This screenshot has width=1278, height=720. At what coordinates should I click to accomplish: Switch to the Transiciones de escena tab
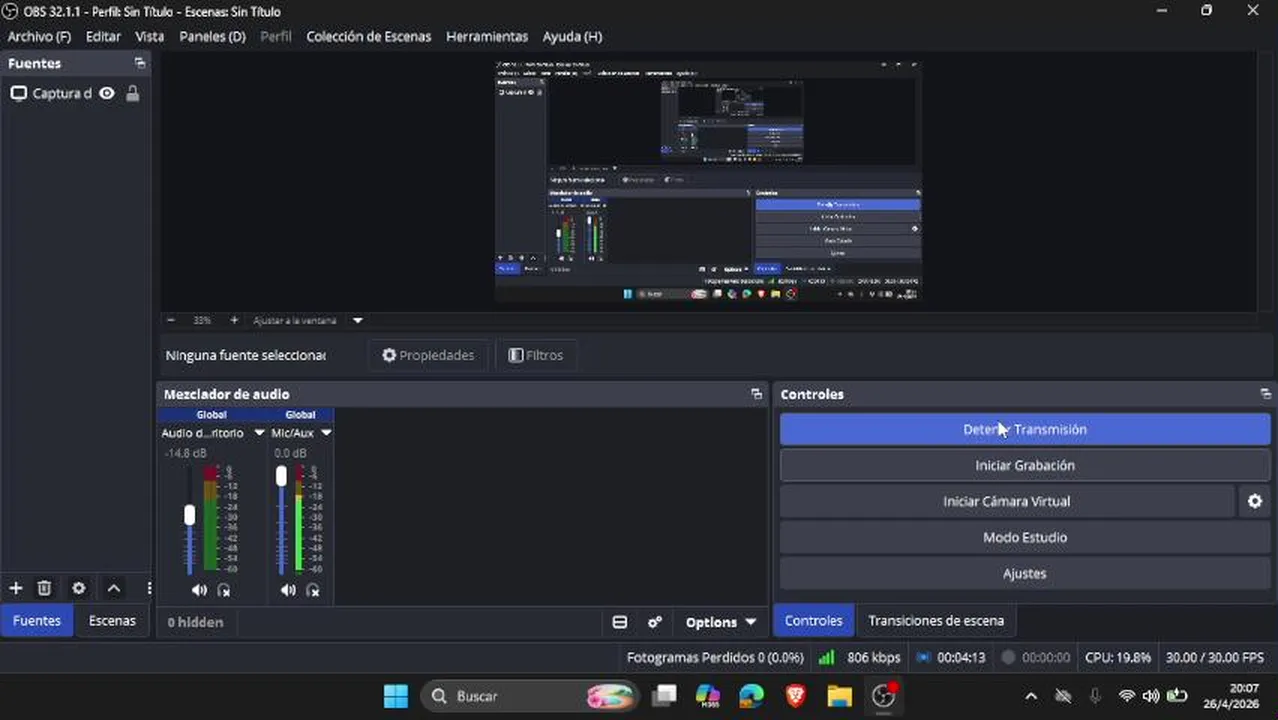coord(936,620)
